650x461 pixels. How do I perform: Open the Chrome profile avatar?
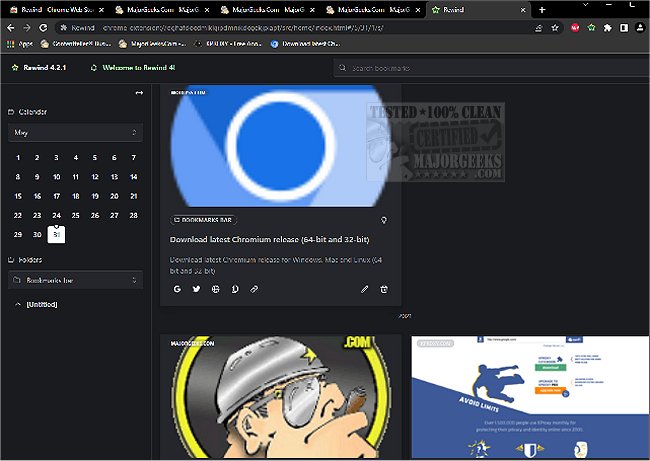click(640, 28)
